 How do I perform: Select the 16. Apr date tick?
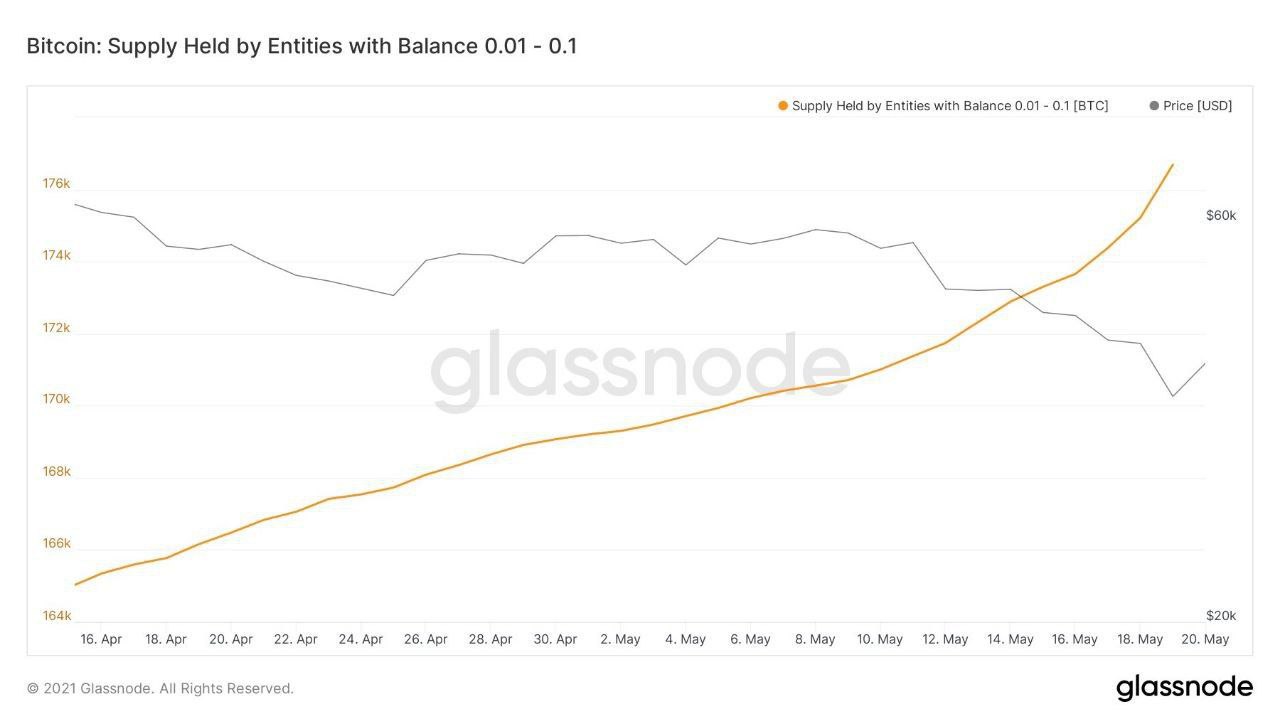[101, 639]
